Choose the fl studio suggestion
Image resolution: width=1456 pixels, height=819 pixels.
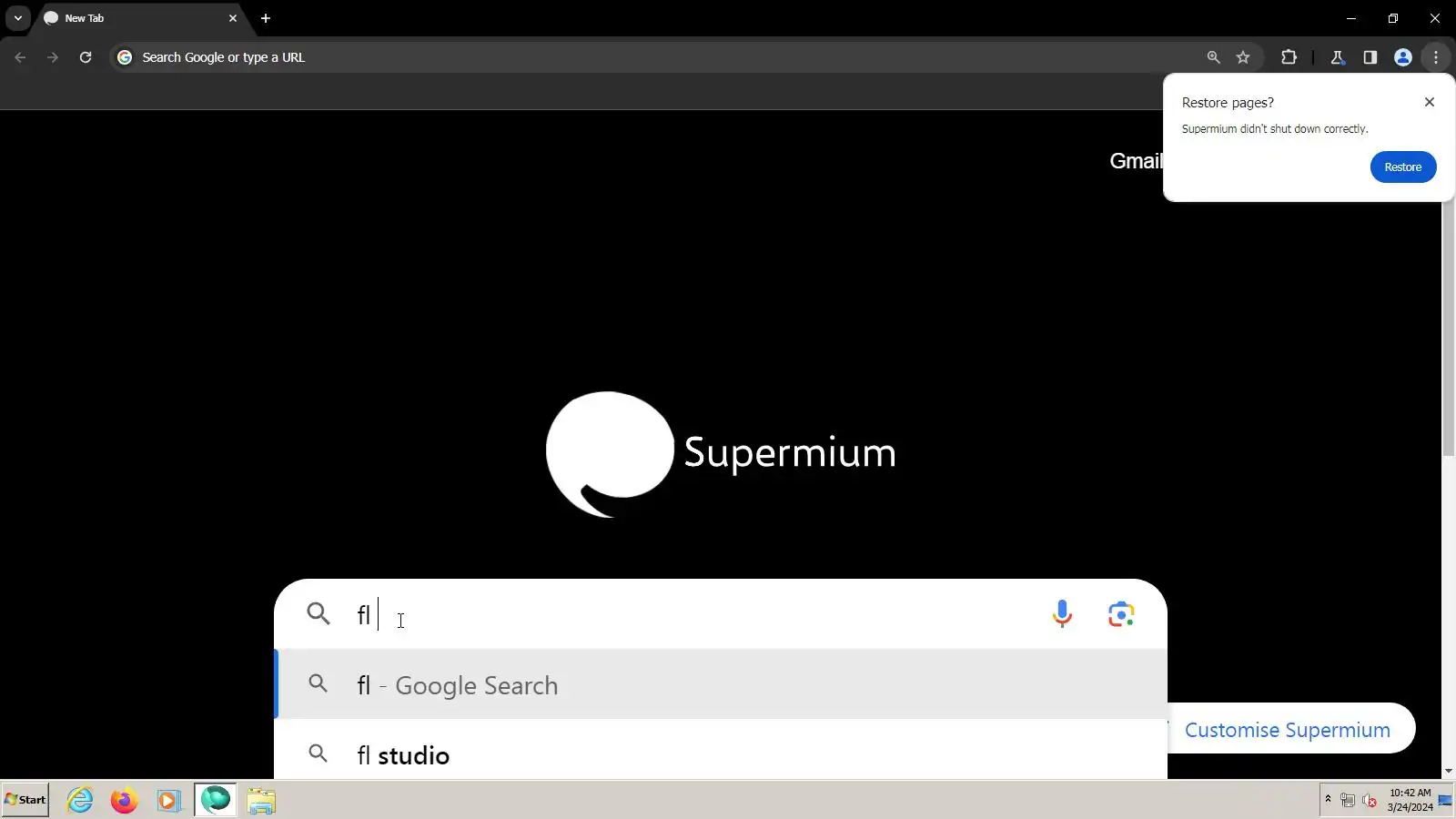coord(721,754)
